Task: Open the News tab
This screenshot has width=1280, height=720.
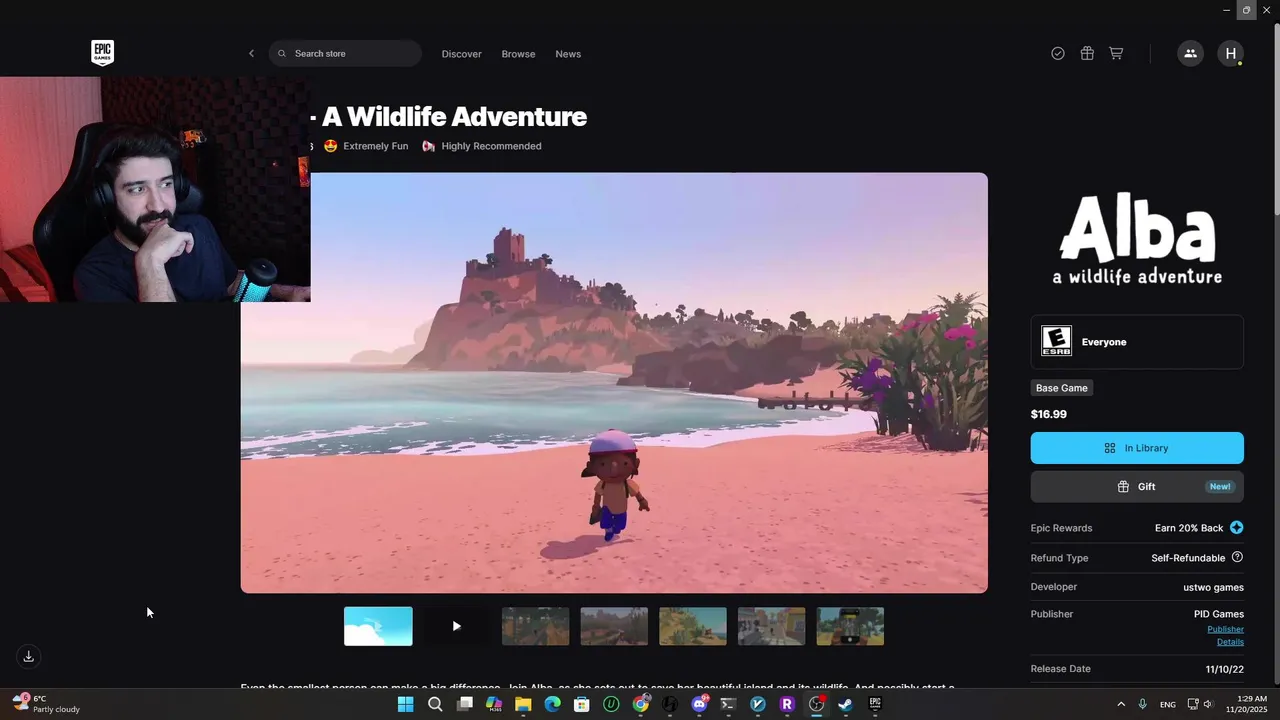Action: (x=568, y=54)
